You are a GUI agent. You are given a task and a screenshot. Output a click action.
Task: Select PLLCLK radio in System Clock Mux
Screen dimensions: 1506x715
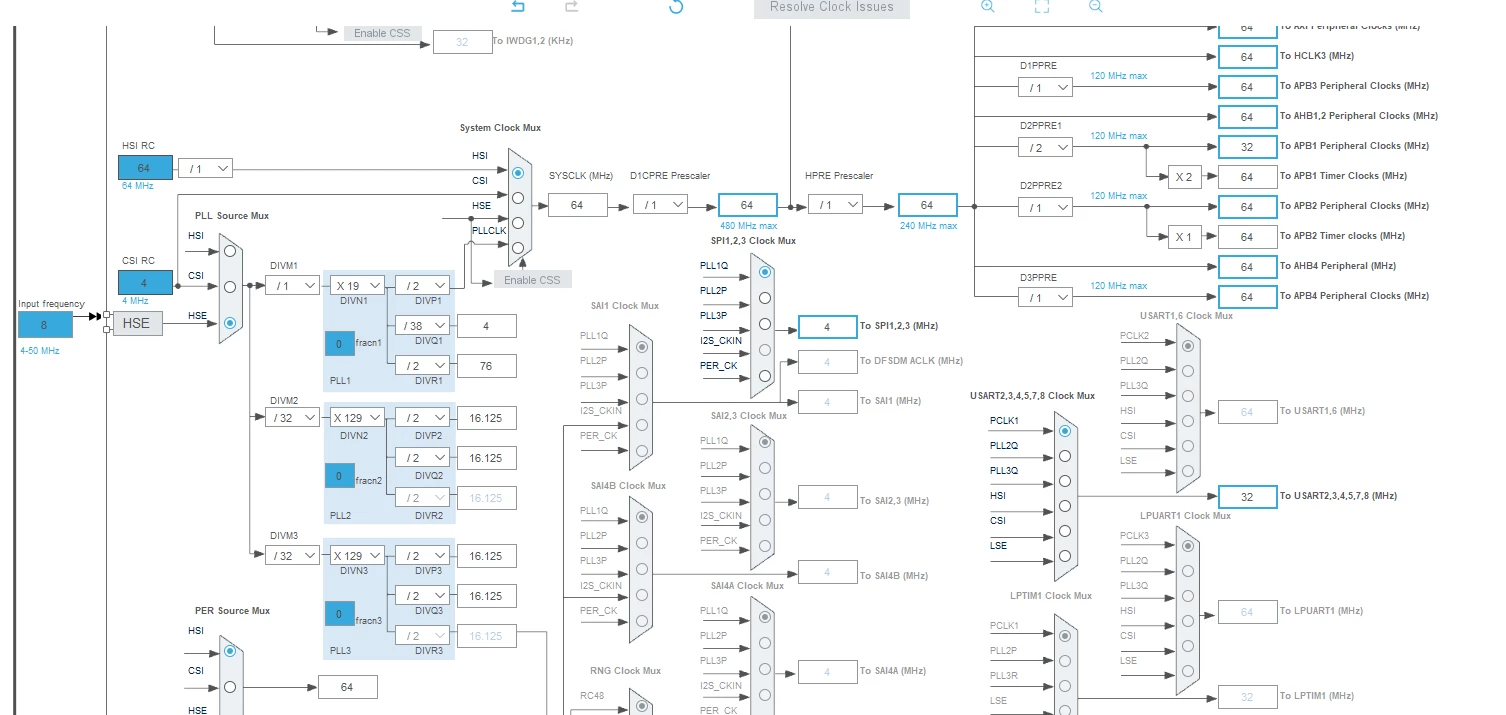(517, 247)
